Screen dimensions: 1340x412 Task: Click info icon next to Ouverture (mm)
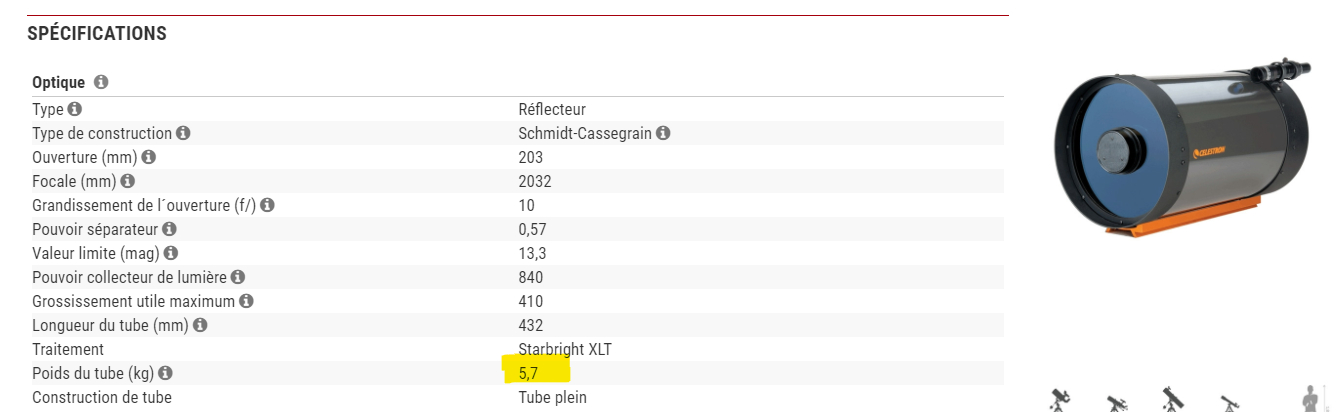tap(149, 157)
